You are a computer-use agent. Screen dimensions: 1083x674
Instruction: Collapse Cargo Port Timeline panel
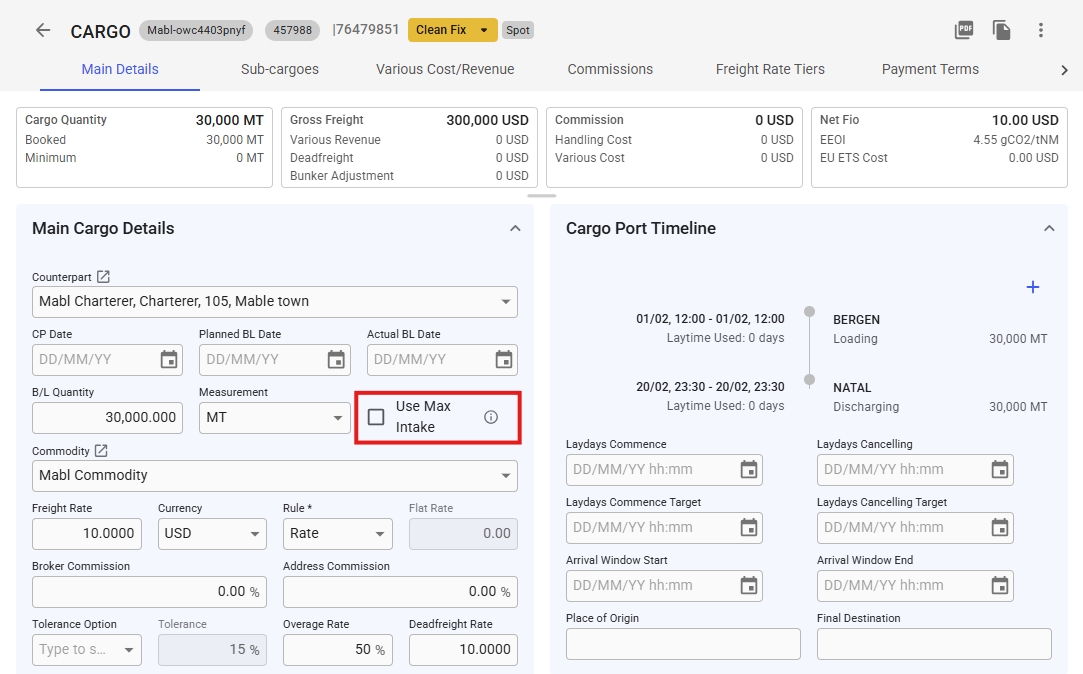(1049, 229)
